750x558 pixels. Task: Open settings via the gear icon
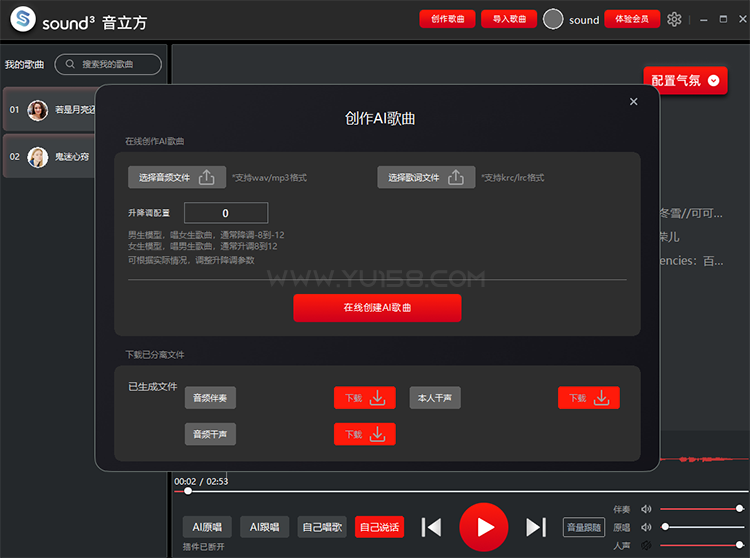coord(674,19)
